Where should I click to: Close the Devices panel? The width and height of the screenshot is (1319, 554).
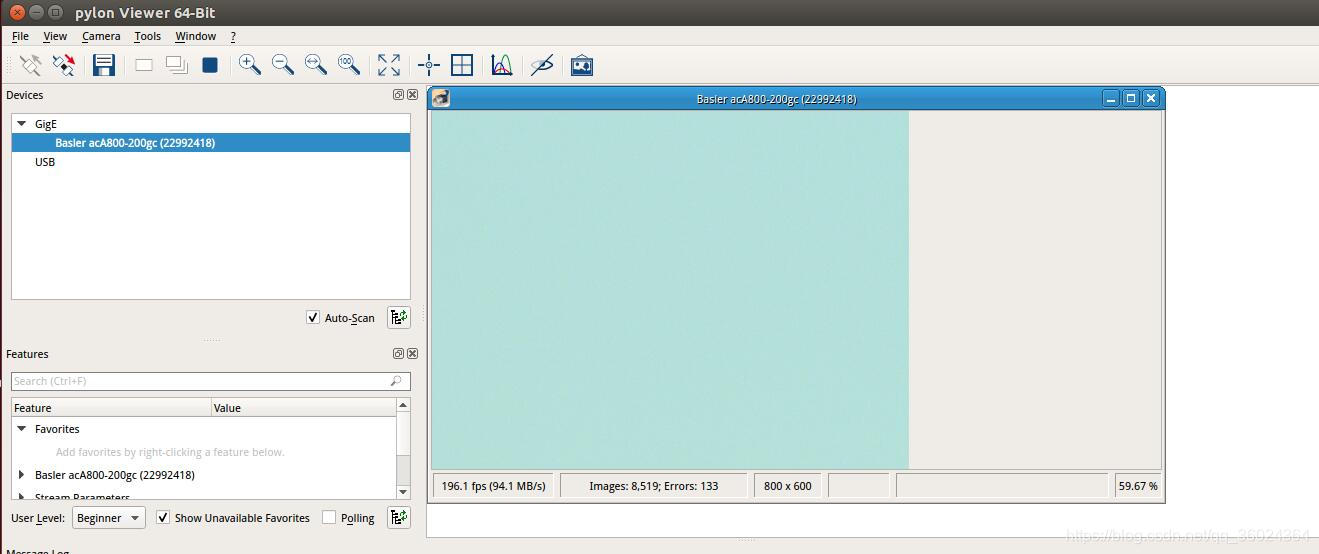[413, 95]
